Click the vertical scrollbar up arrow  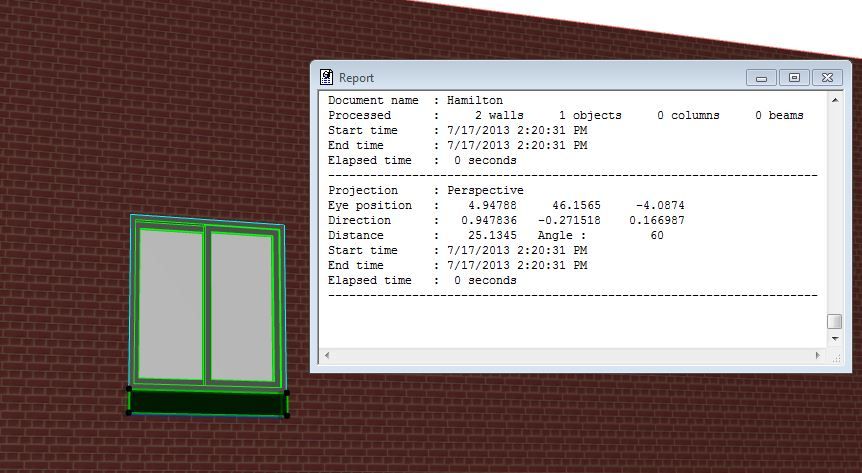[x=835, y=100]
